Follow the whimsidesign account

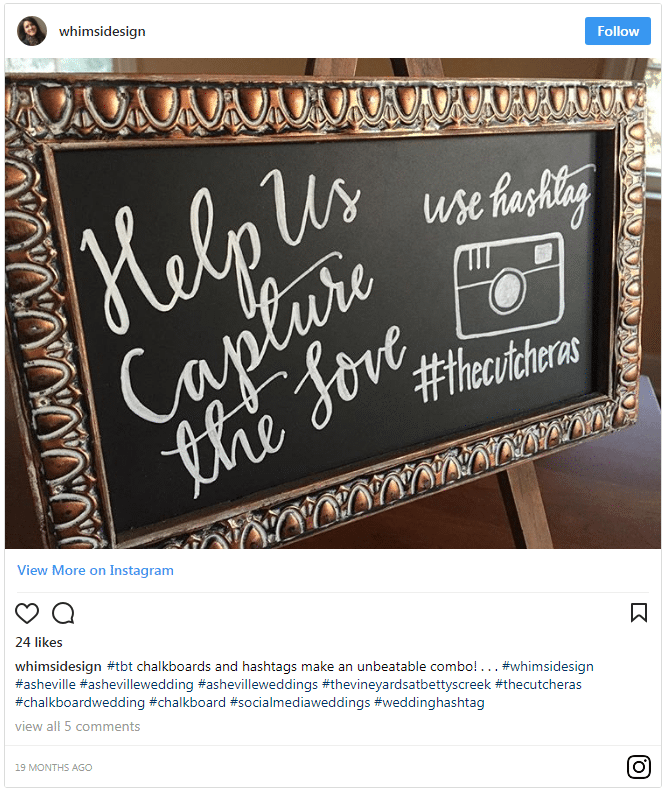coord(618,31)
